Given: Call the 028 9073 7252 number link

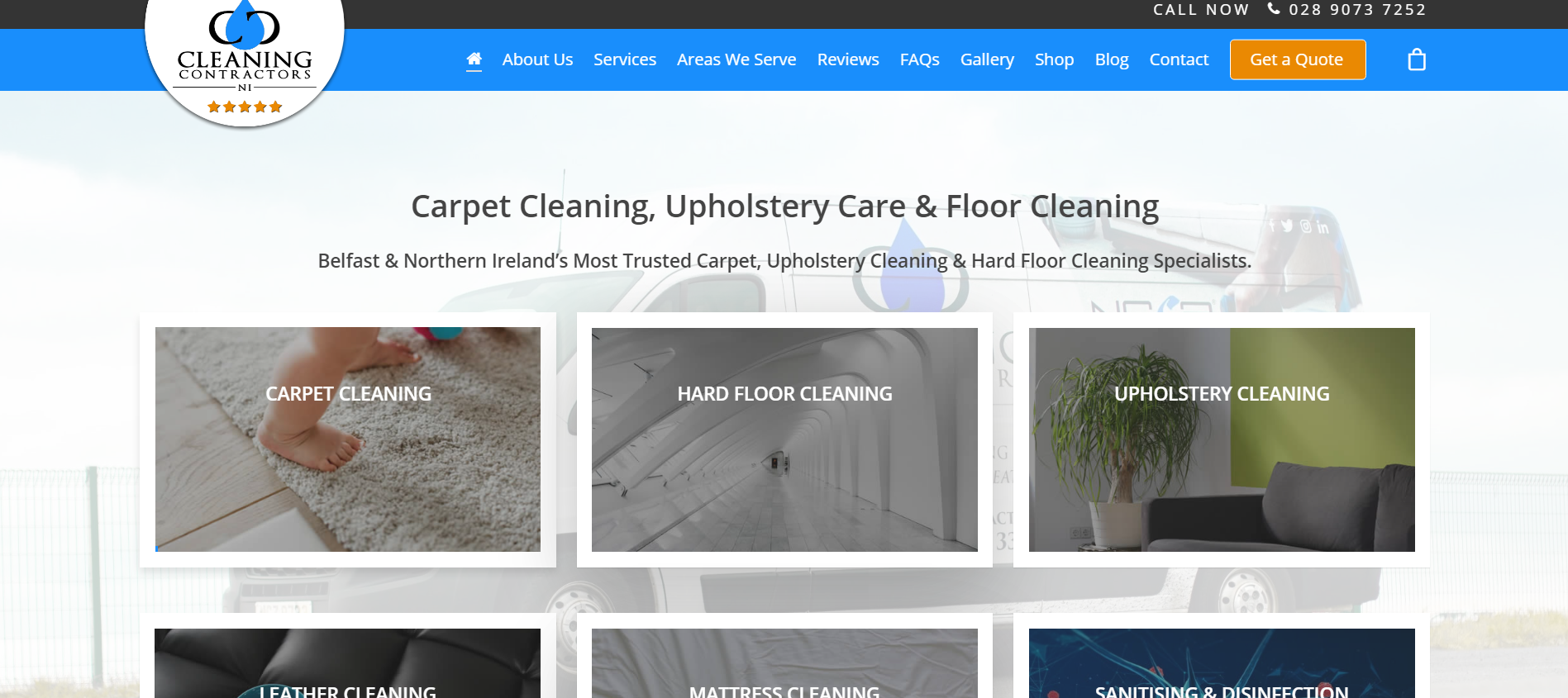Looking at the screenshot, I should [x=1357, y=9].
